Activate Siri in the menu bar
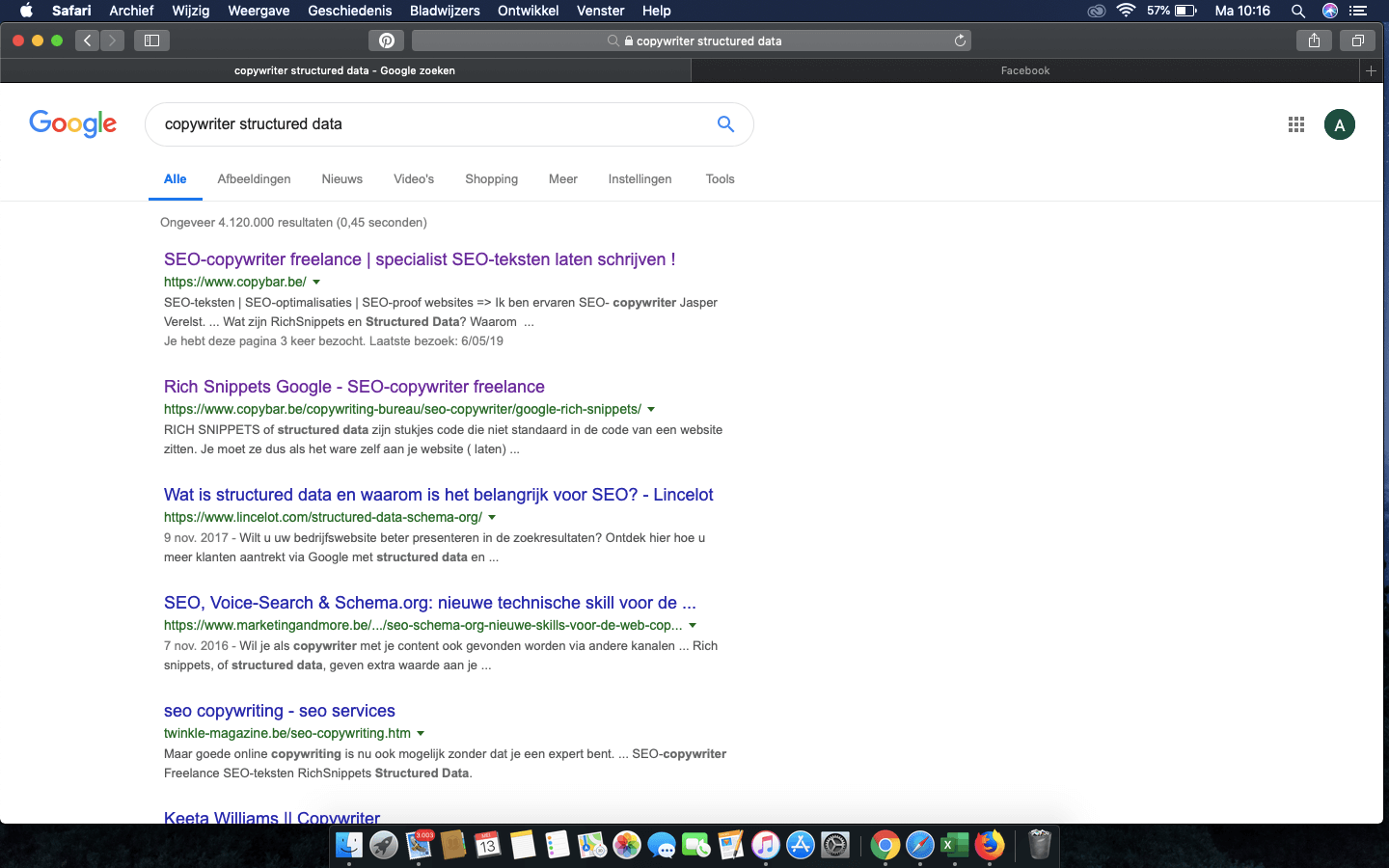This screenshot has height=868, width=1389. coord(1330,11)
